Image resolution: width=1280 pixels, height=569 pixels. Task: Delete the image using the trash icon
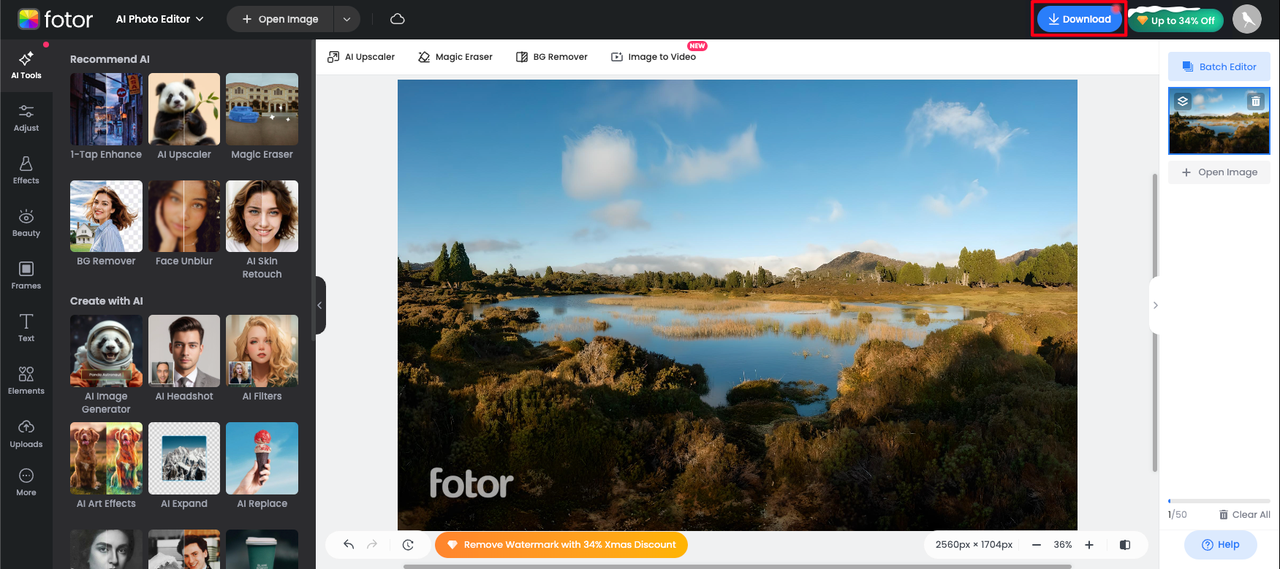click(x=1255, y=101)
